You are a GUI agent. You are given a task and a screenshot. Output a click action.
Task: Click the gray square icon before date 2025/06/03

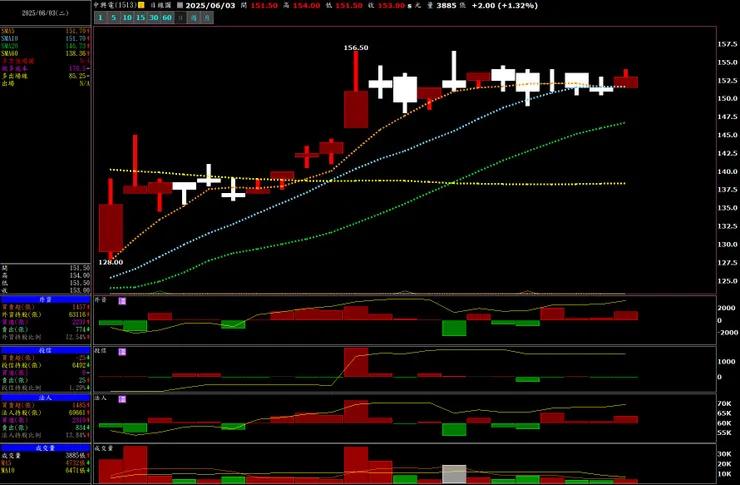[x=180, y=5]
